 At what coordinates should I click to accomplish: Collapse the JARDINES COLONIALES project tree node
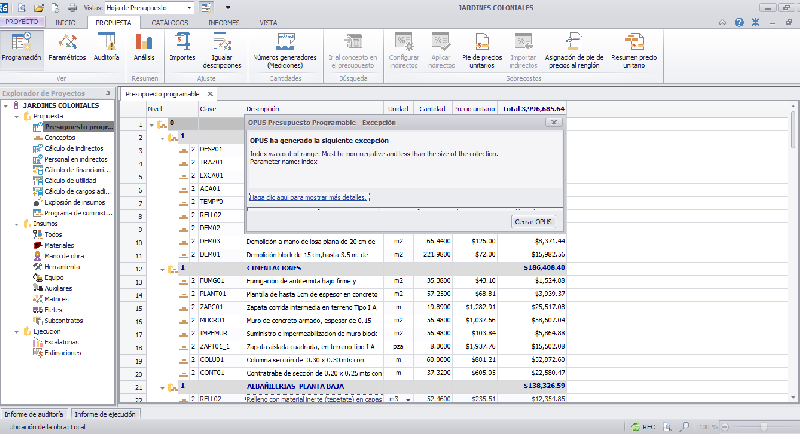coord(7,104)
